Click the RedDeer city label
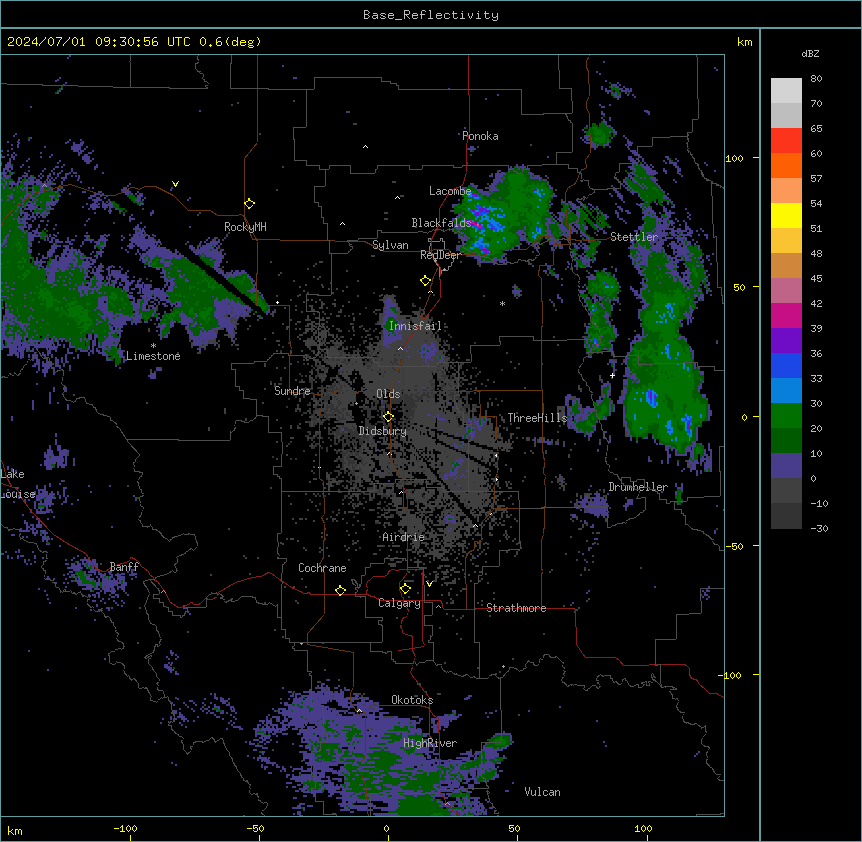Image resolution: width=862 pixels, height=842 pixels. 440,255
